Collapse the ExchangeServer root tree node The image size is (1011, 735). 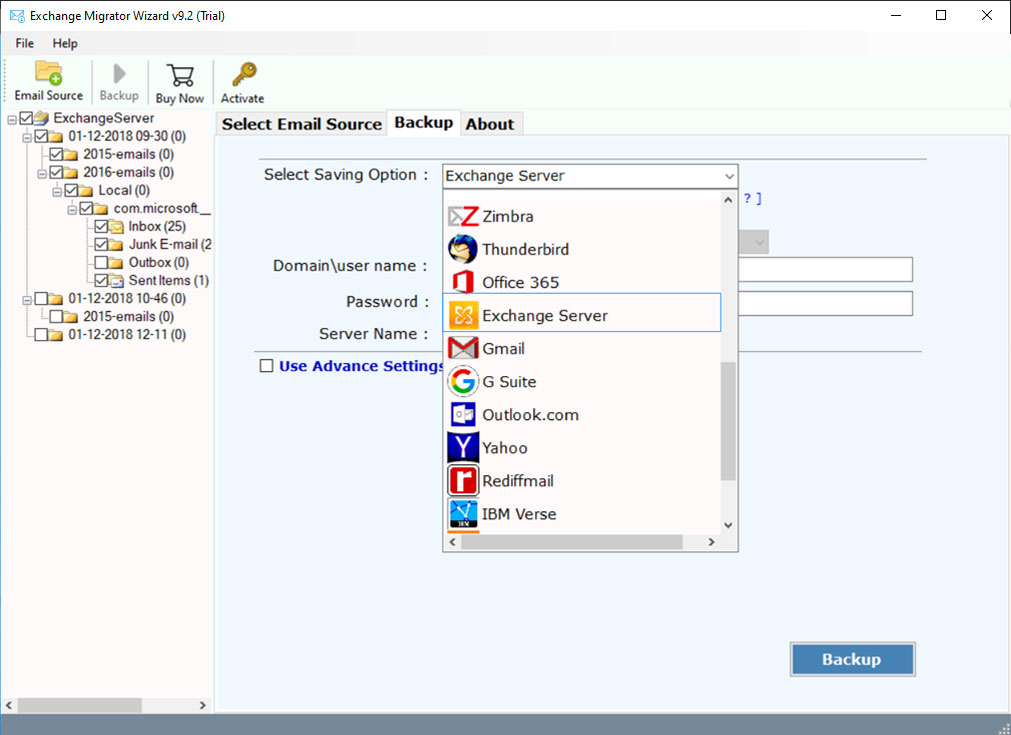(12, 119)
